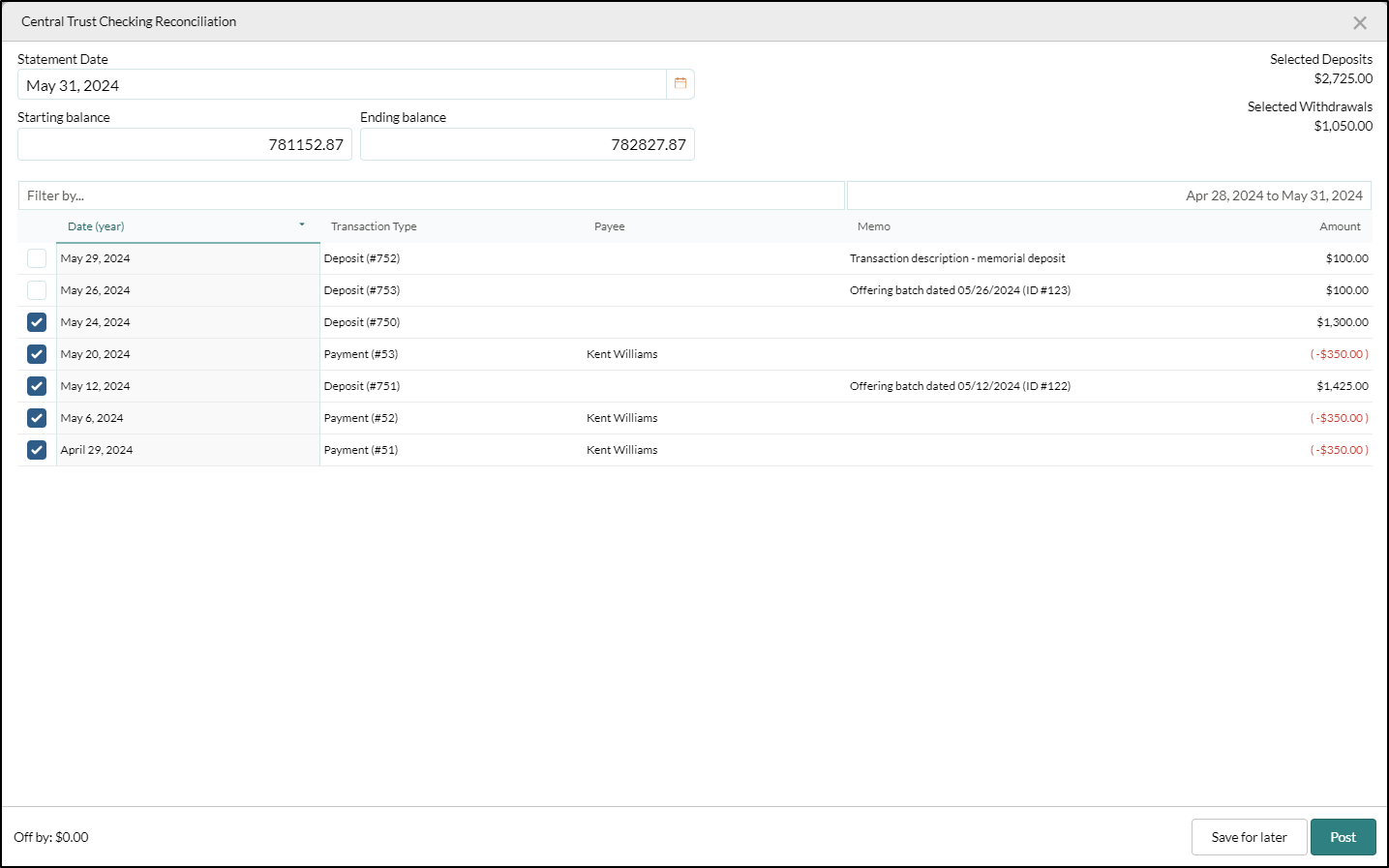This screenshot has height=868, width=1389.
Task: Check the May 26, 2024 deposit row
Action: pos(37,290)
